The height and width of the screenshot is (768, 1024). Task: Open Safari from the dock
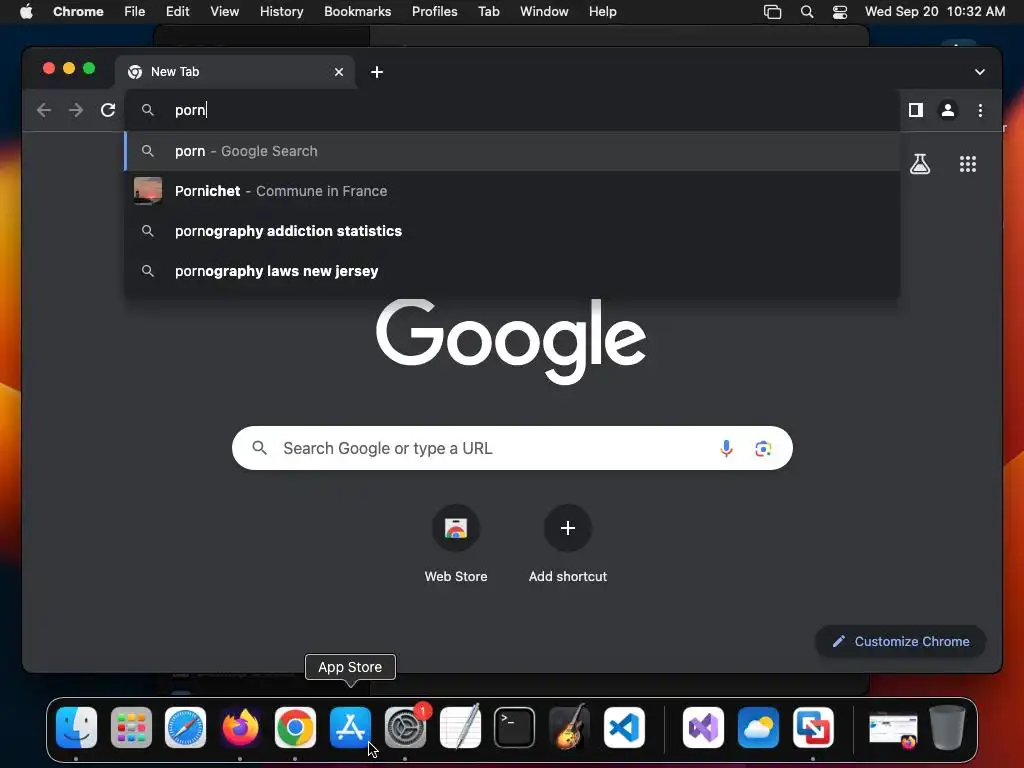tap(185, 728)
